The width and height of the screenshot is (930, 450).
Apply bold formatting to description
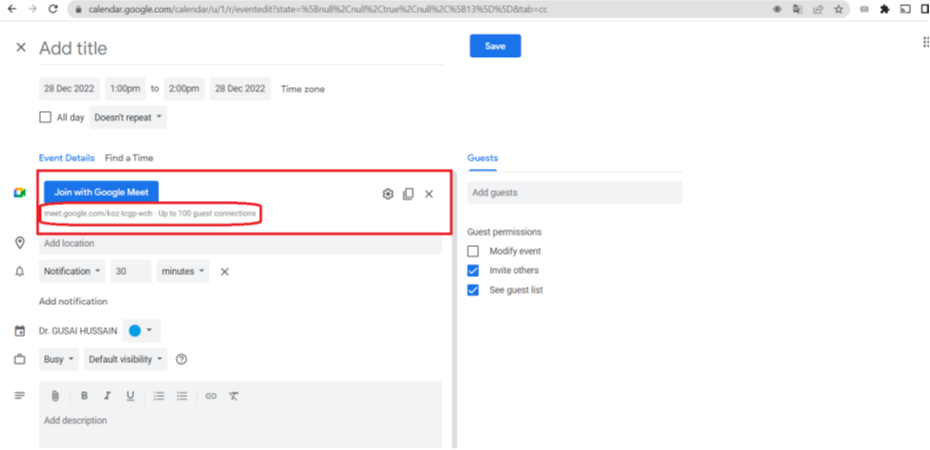coord(84,396)
